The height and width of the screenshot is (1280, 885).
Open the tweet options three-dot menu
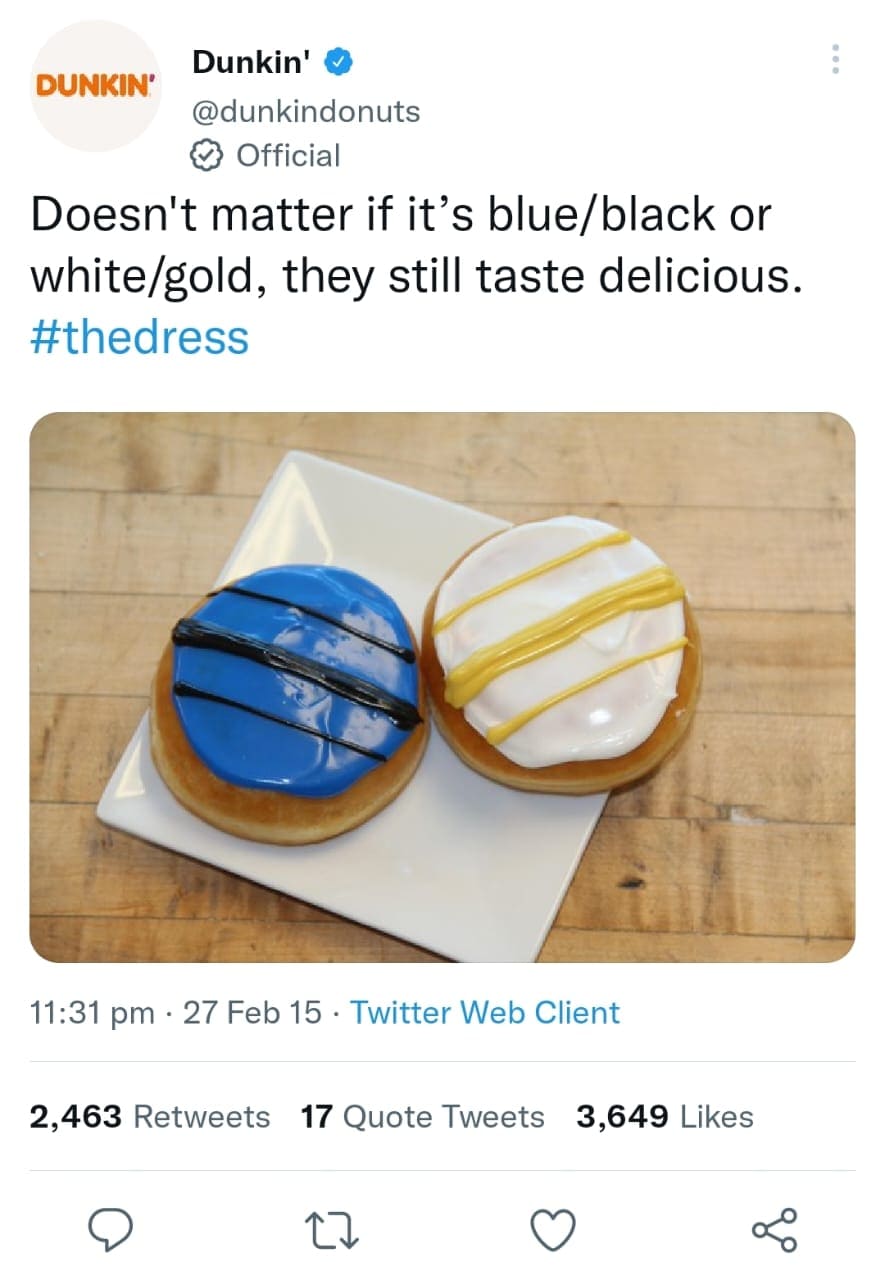pos(836,60)
